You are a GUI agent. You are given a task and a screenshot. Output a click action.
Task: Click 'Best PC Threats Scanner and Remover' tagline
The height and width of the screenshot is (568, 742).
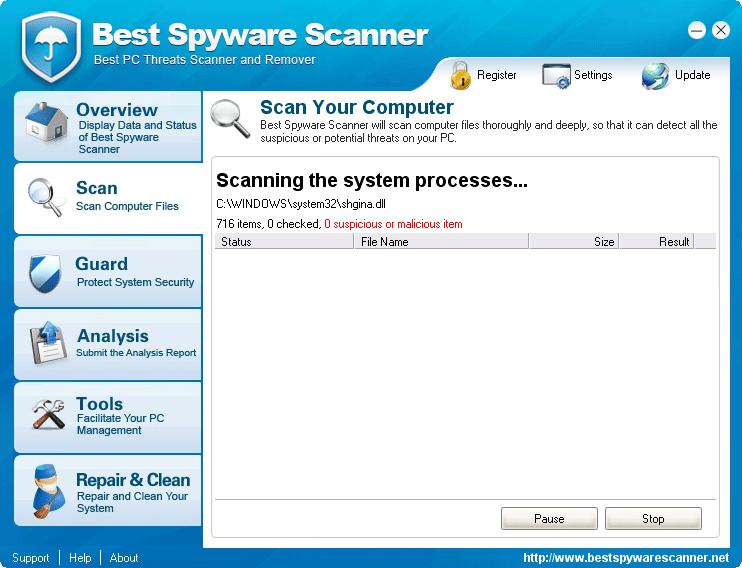click(x=205, y=60)
